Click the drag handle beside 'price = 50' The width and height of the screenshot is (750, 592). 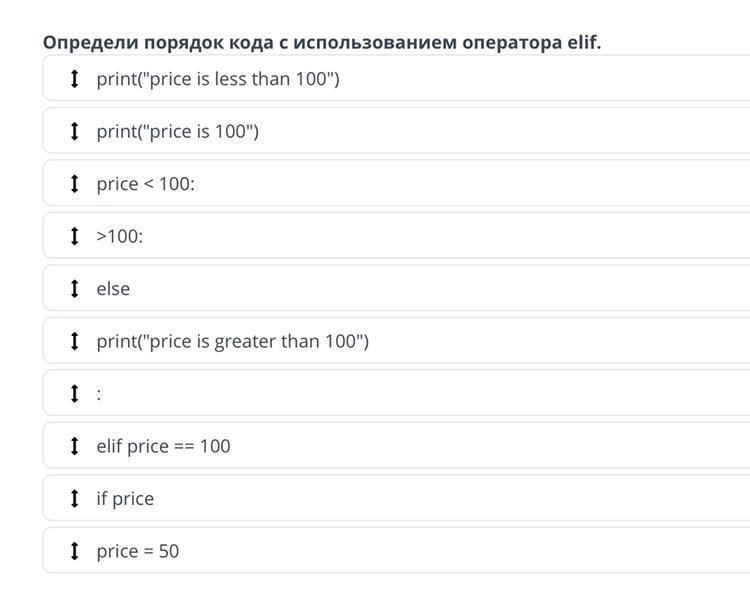pos(74,551)
